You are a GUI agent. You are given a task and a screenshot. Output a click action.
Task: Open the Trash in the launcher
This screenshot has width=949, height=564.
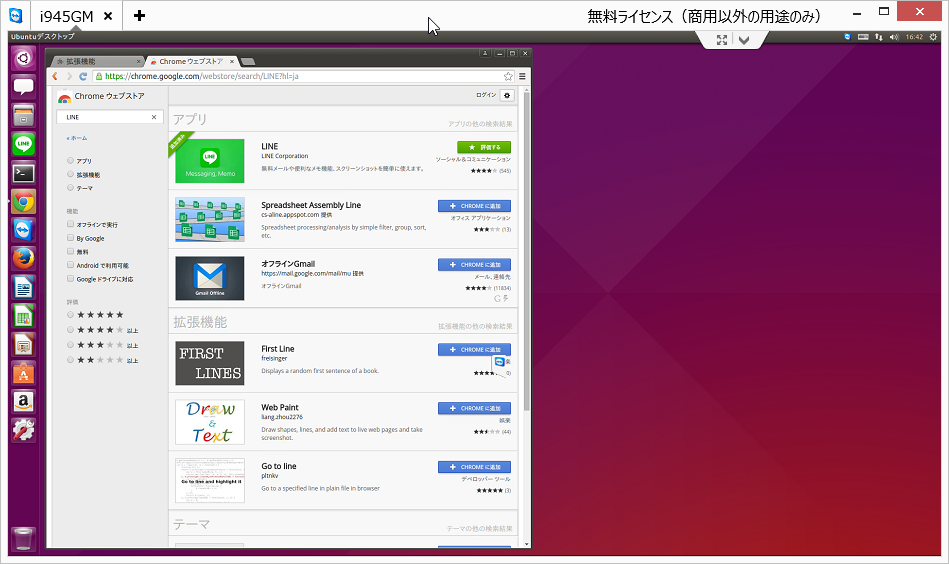tap(24, 538)
